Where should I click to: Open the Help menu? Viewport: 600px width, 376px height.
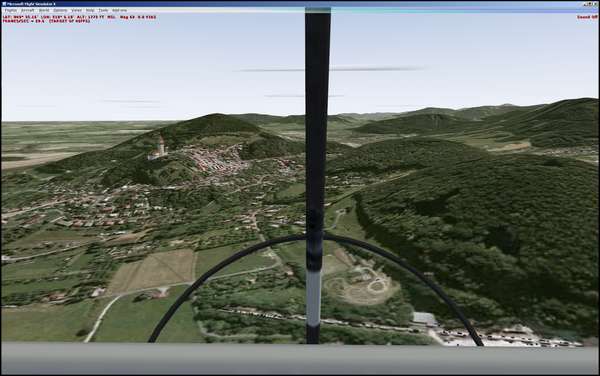90,10
